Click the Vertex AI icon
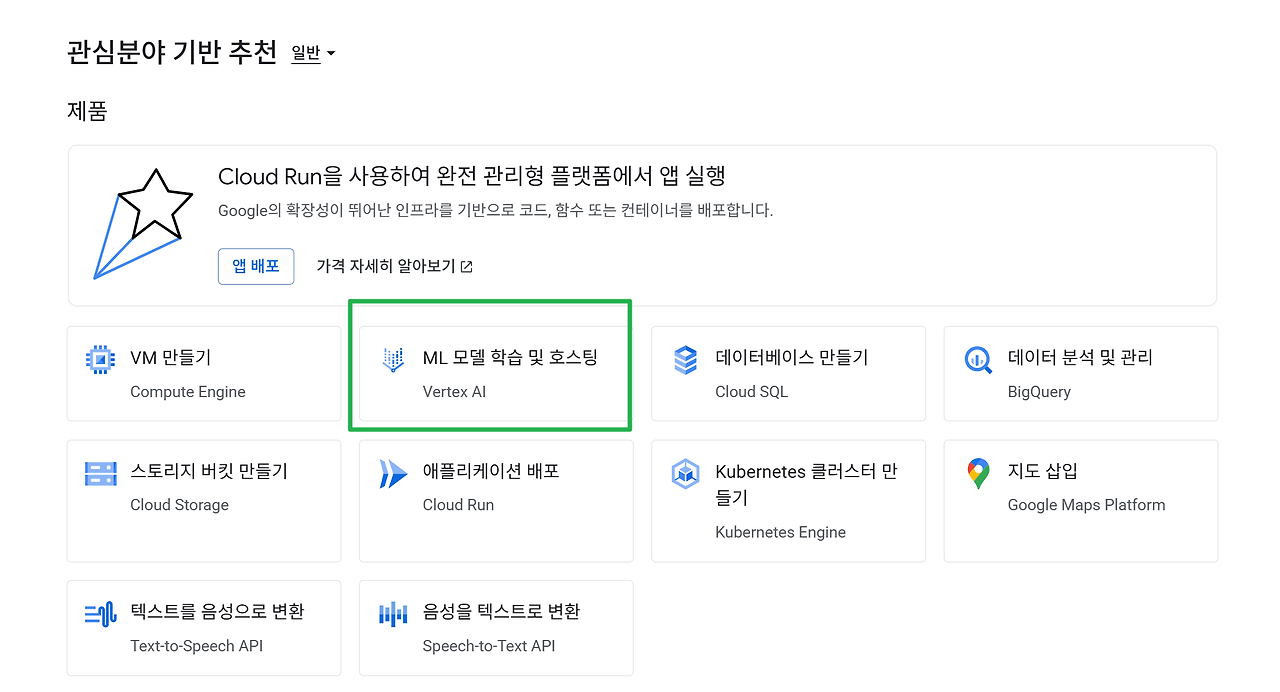The width and height of the screenshot is (1280, 692). (393, 359)
